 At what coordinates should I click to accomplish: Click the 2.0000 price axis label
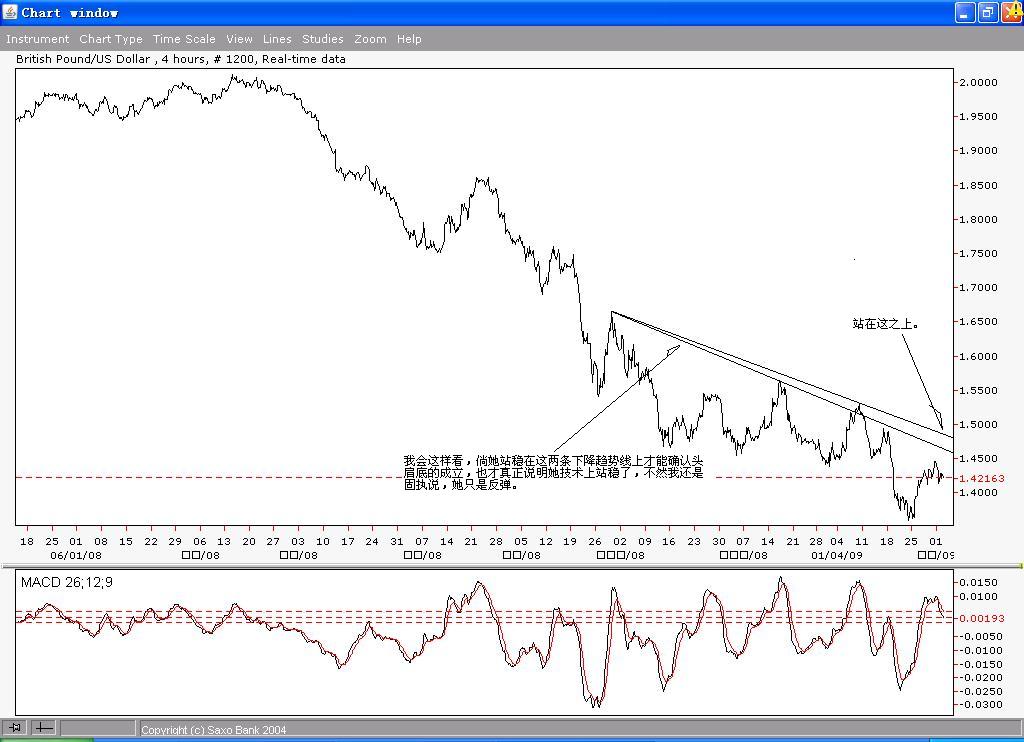(x=978, y=82)
